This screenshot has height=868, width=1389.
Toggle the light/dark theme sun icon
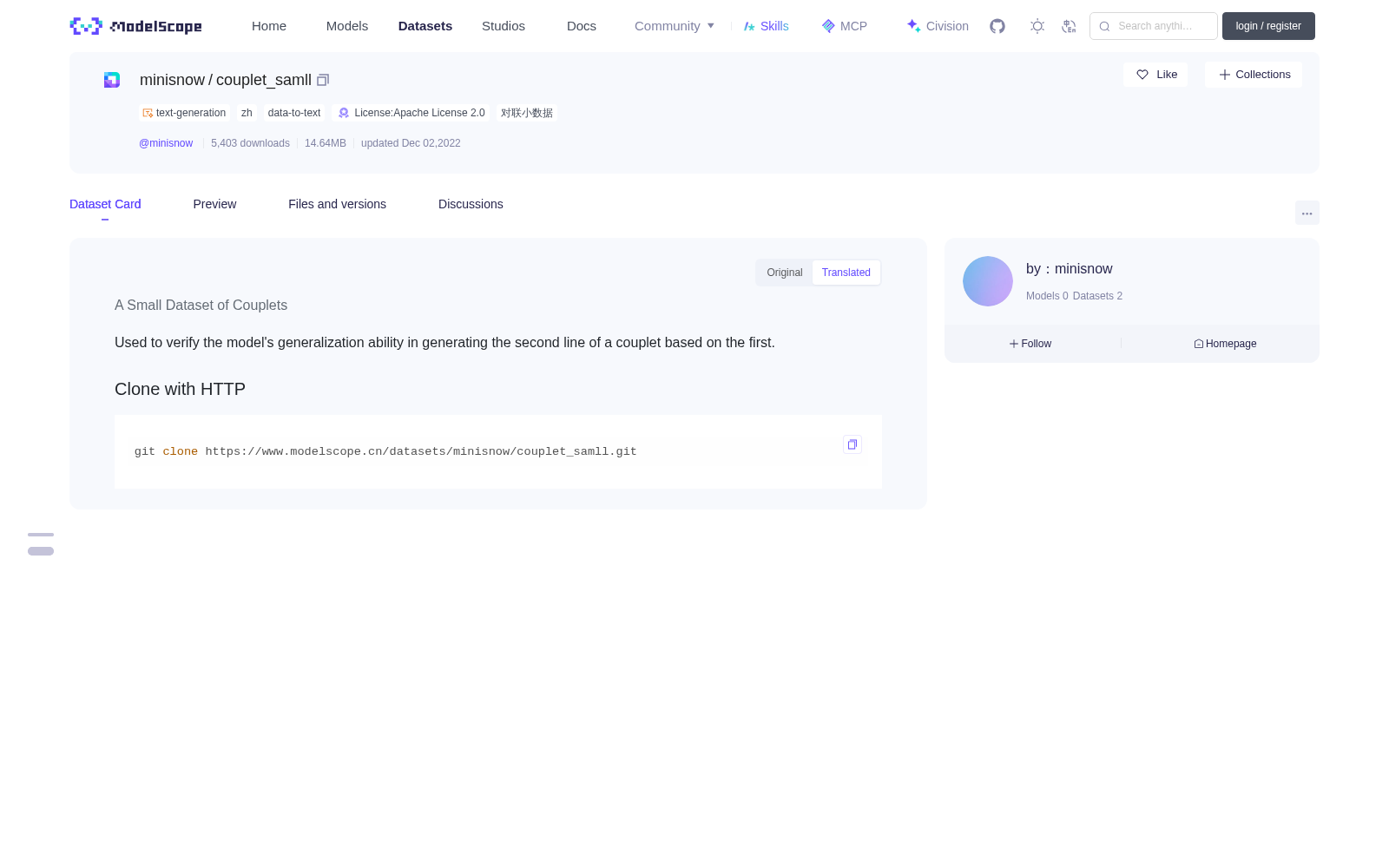pyautogui.click(x=1037, y=26)
